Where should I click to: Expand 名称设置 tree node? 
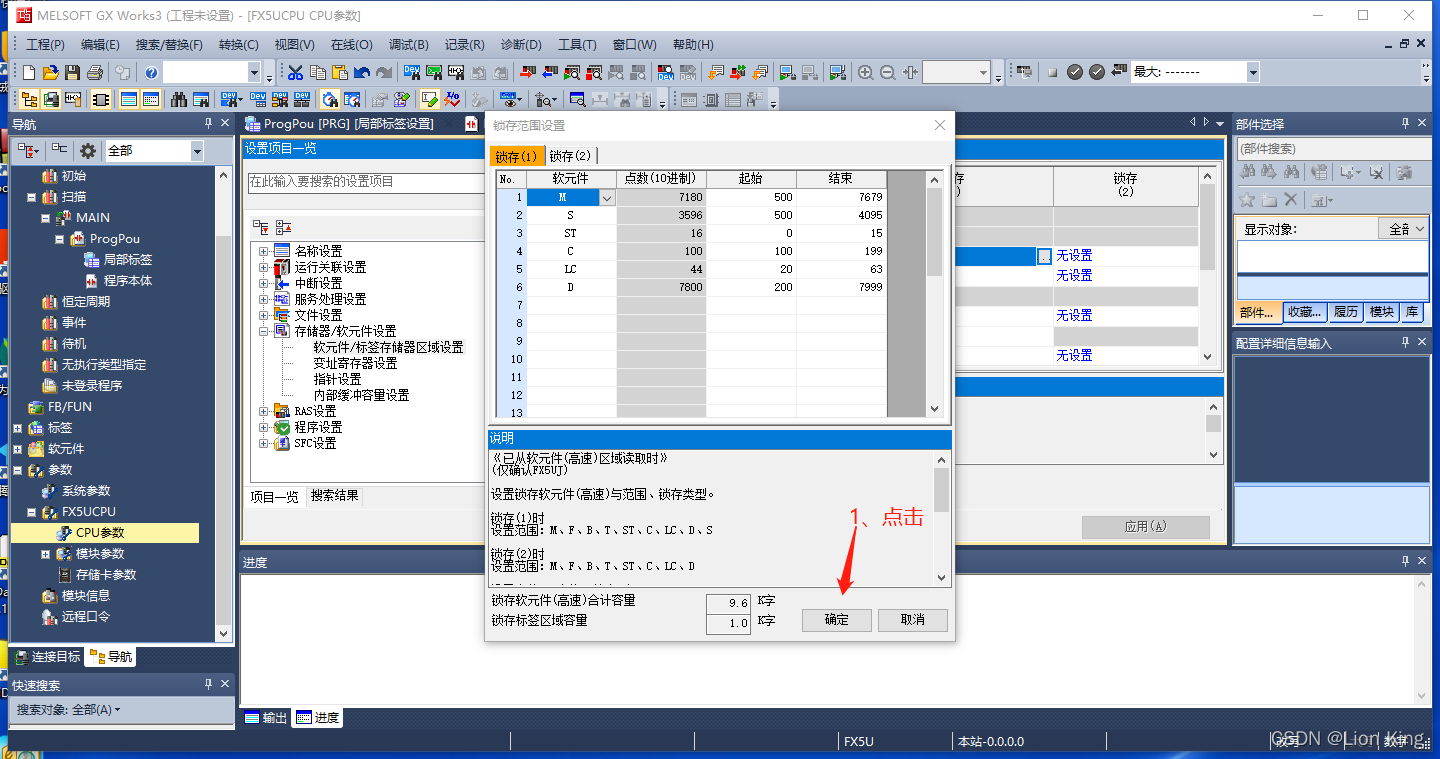point(264,251)
